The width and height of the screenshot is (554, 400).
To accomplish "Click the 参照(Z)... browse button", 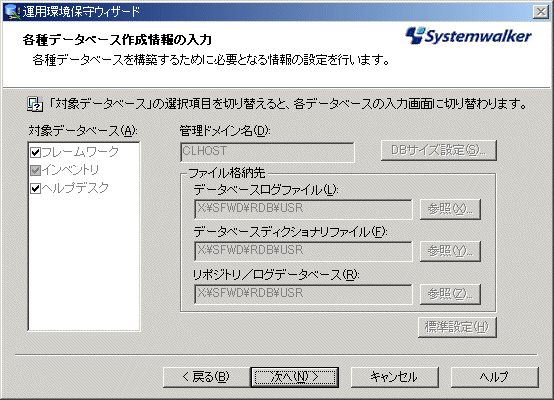I will [450, 294].
